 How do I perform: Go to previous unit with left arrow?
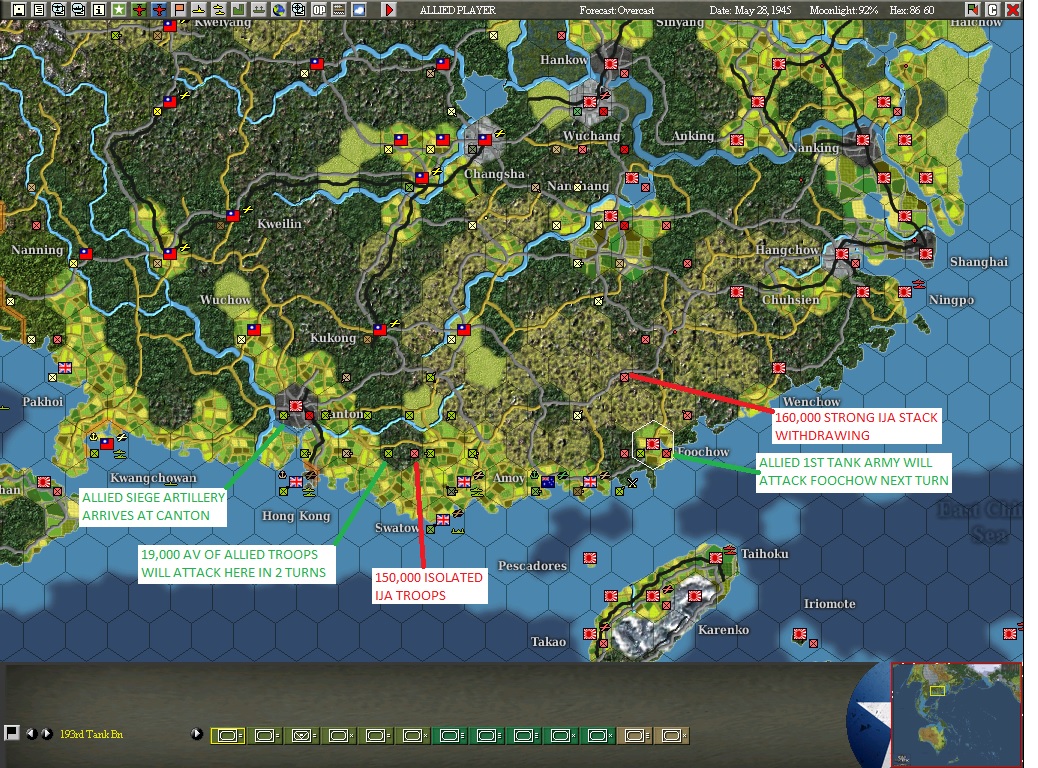31,734
